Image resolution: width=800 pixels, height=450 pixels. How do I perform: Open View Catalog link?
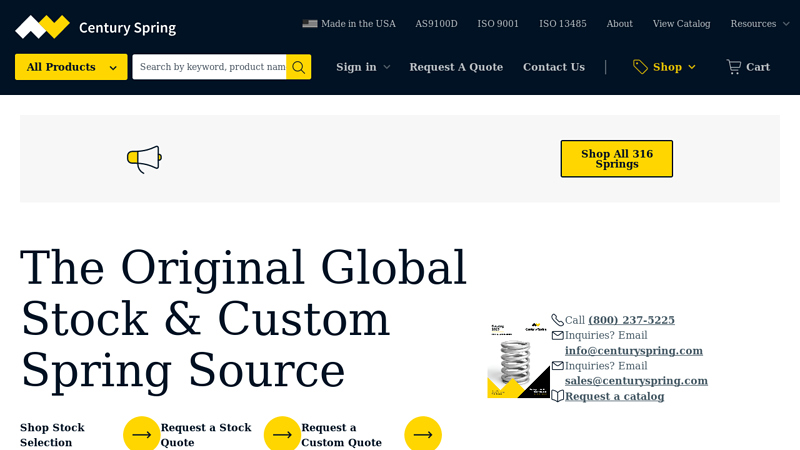pos(682,23)
